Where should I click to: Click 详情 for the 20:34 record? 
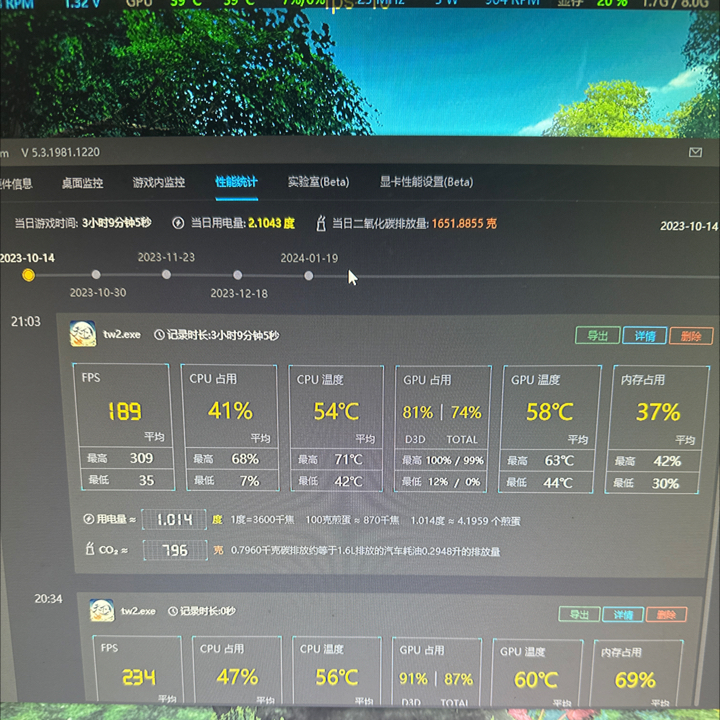coord(623,614)
